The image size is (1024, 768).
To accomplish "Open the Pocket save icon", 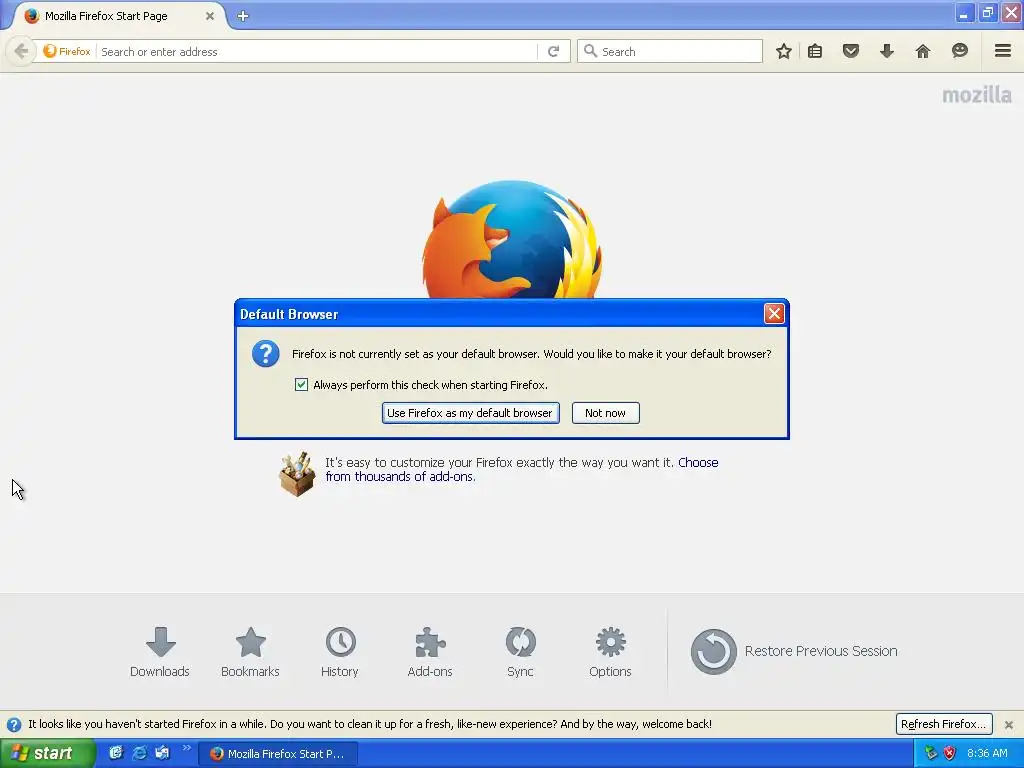I will (x=850, y=51).
